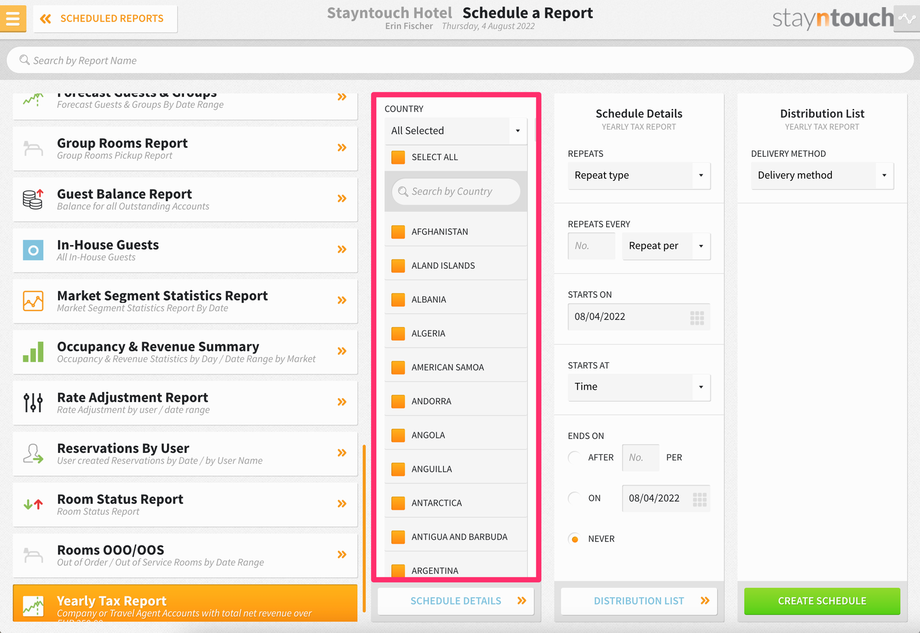Click the Schedule Details button
The width and height of the screenshot is (920, 633).
tap(456, 601)
